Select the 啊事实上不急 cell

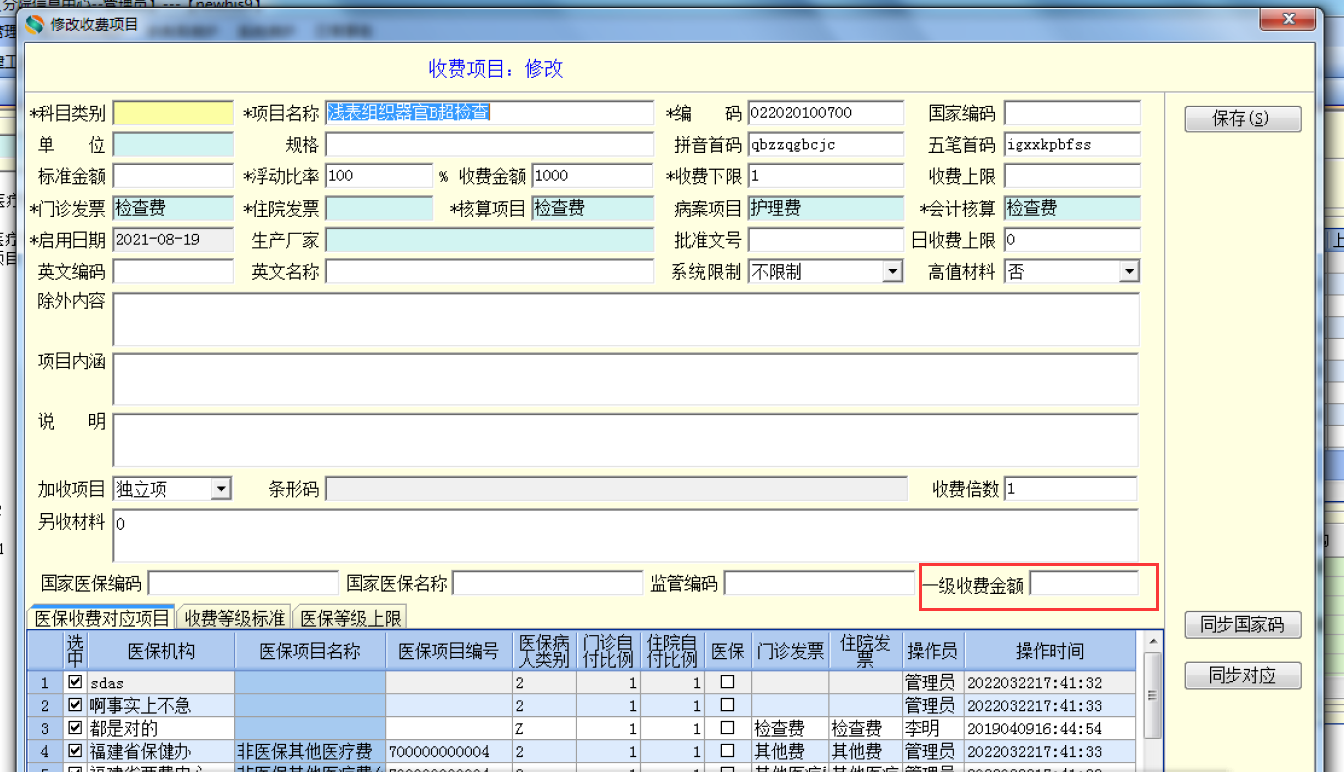tap(162, 705)
